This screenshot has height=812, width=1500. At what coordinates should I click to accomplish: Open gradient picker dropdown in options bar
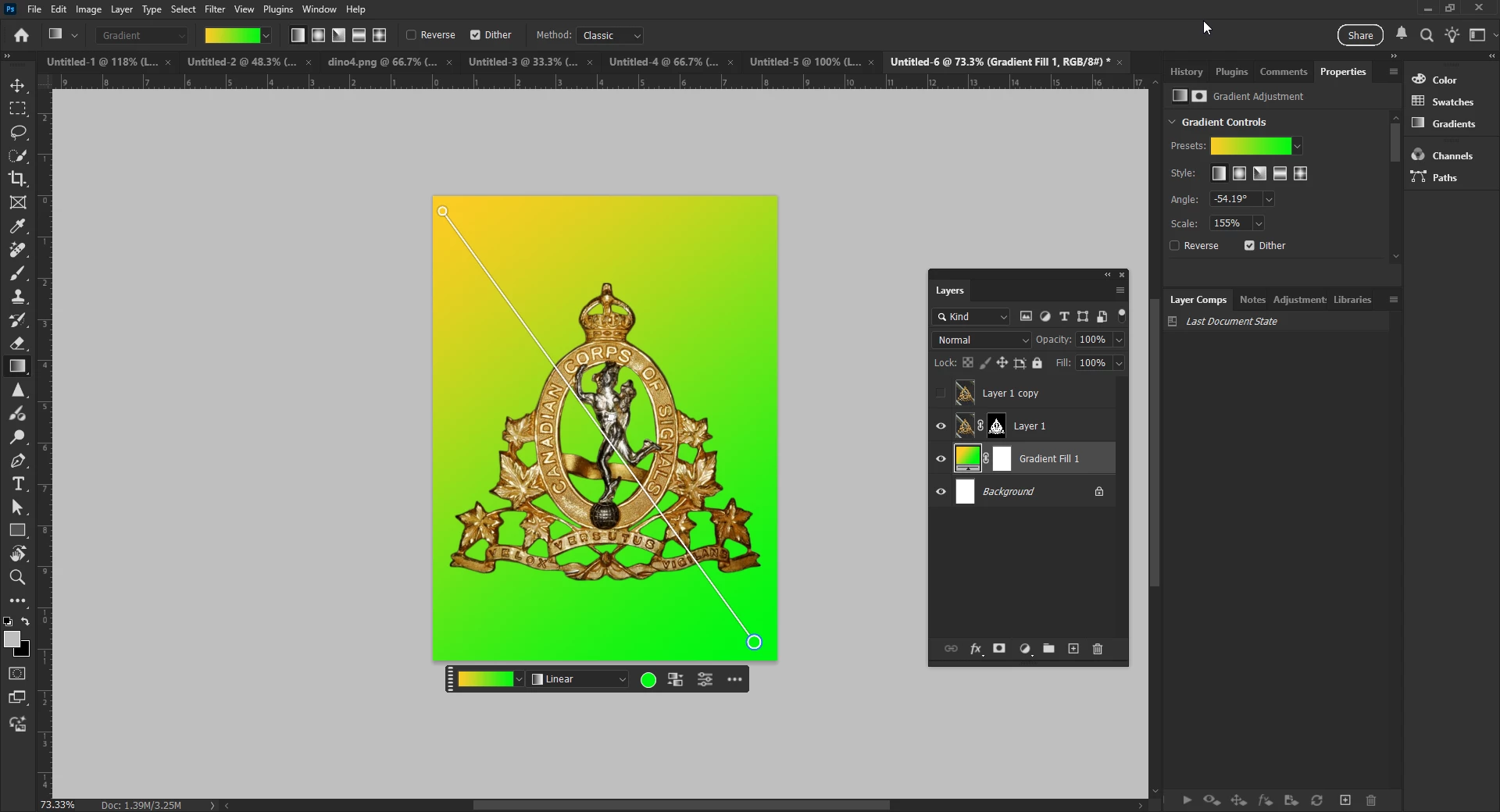tap(266, 35)
